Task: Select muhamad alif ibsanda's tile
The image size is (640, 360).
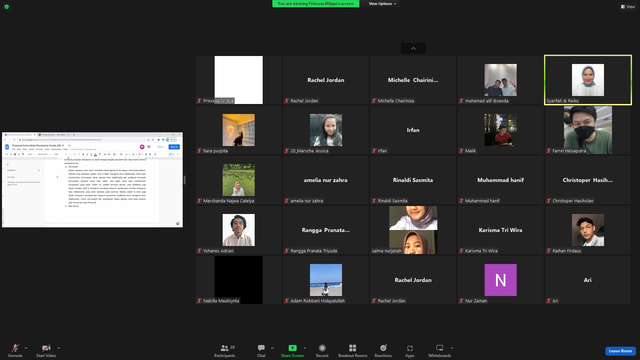Action: (x=500, y=80)
